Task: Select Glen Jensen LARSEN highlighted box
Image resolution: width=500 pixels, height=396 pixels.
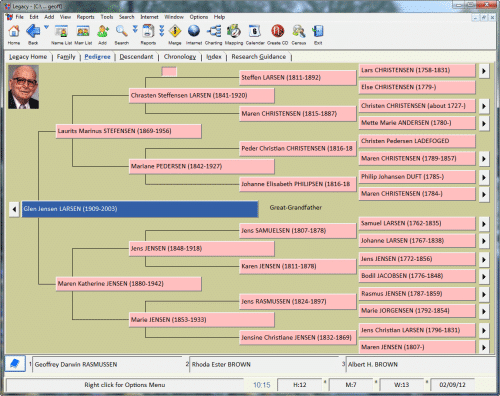Action: pos(140,209)
